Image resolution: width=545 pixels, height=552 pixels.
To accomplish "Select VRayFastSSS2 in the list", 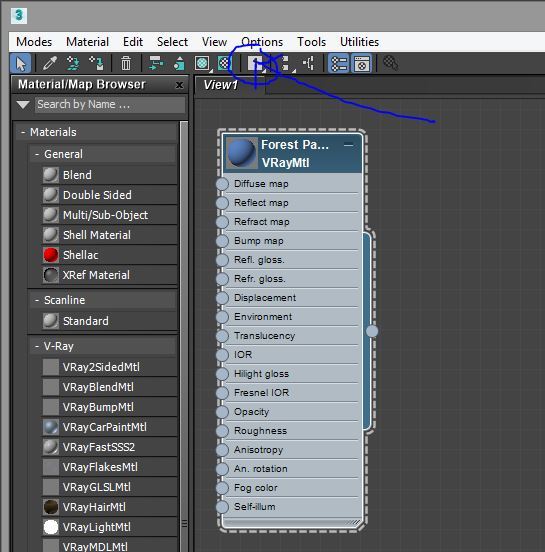I will (109, 447).
